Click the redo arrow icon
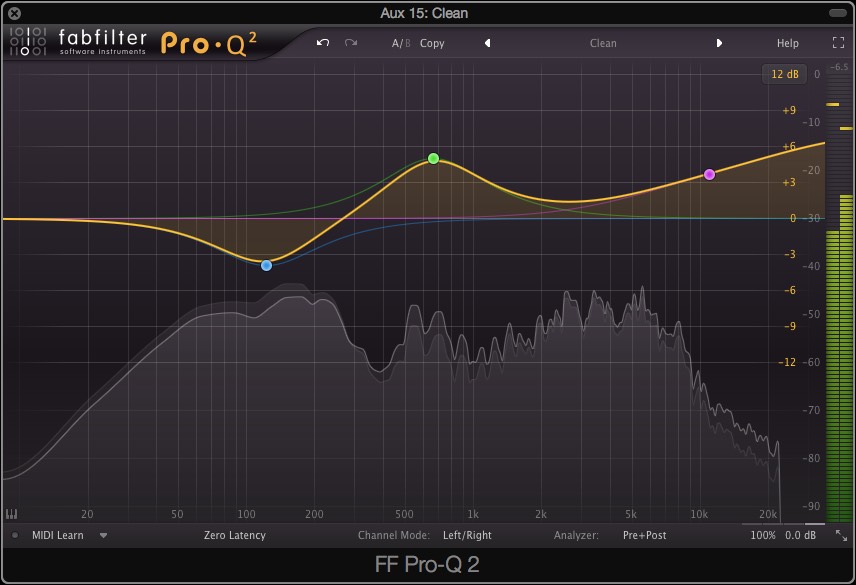This screenshot has height=585, width=856. pos(351,43)
